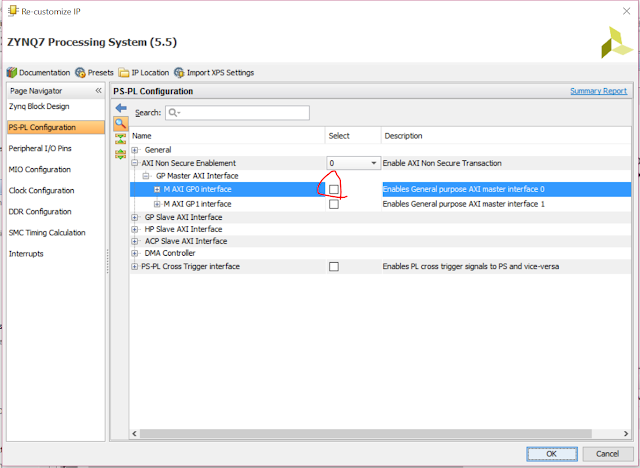Click 'Enables PL cross trigger signals' description
The image size is (640, 468).
point(471,266)
